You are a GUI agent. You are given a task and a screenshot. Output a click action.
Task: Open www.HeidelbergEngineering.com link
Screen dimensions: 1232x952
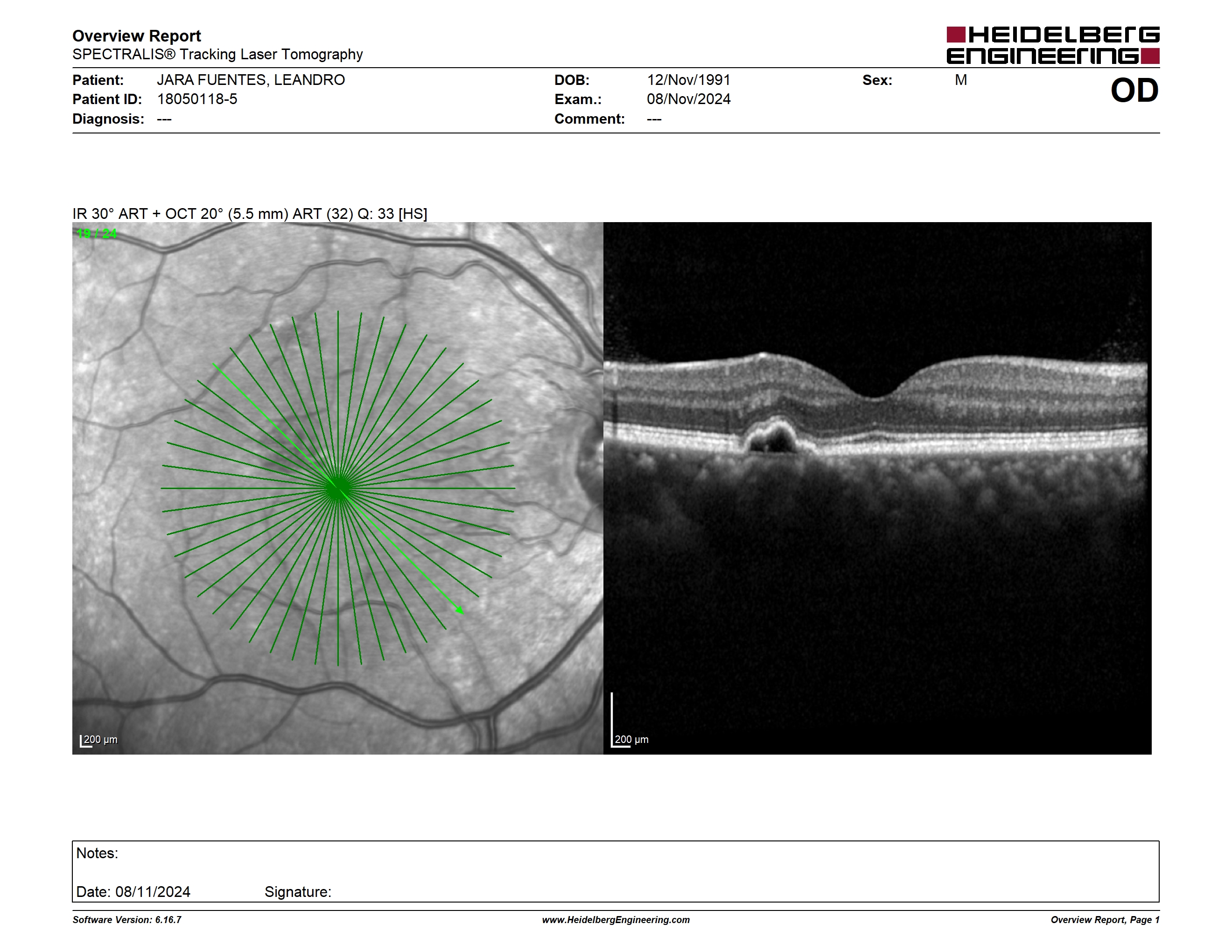(x=616, y=920)
